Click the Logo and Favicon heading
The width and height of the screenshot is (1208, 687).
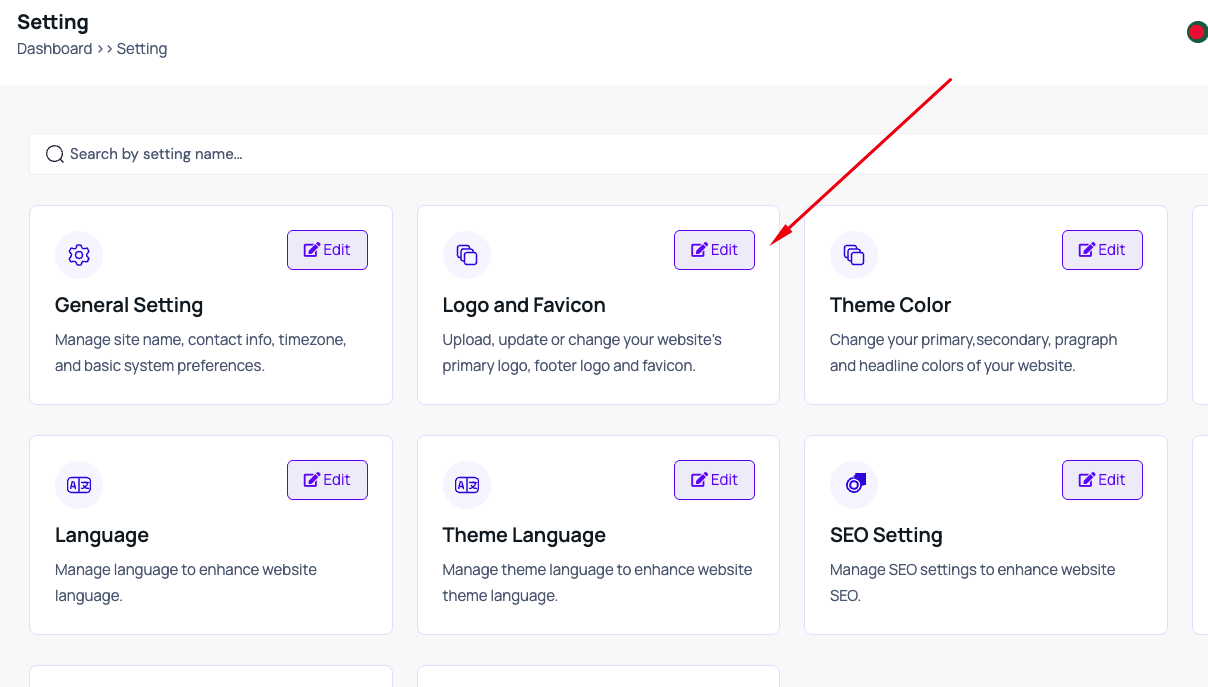pos(524,305)
